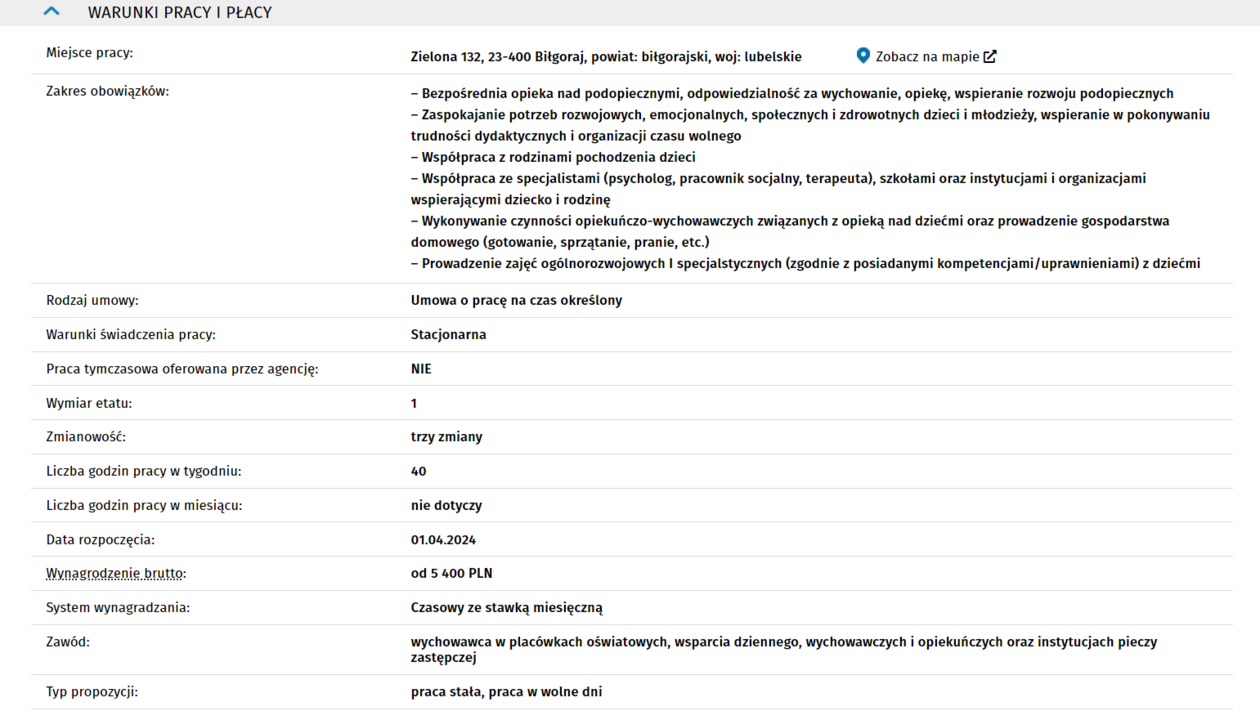Screen dimensions: 1260x711
Task: Click the Czasowy ze stawką miesięczną value
Action: pos(506,608)
